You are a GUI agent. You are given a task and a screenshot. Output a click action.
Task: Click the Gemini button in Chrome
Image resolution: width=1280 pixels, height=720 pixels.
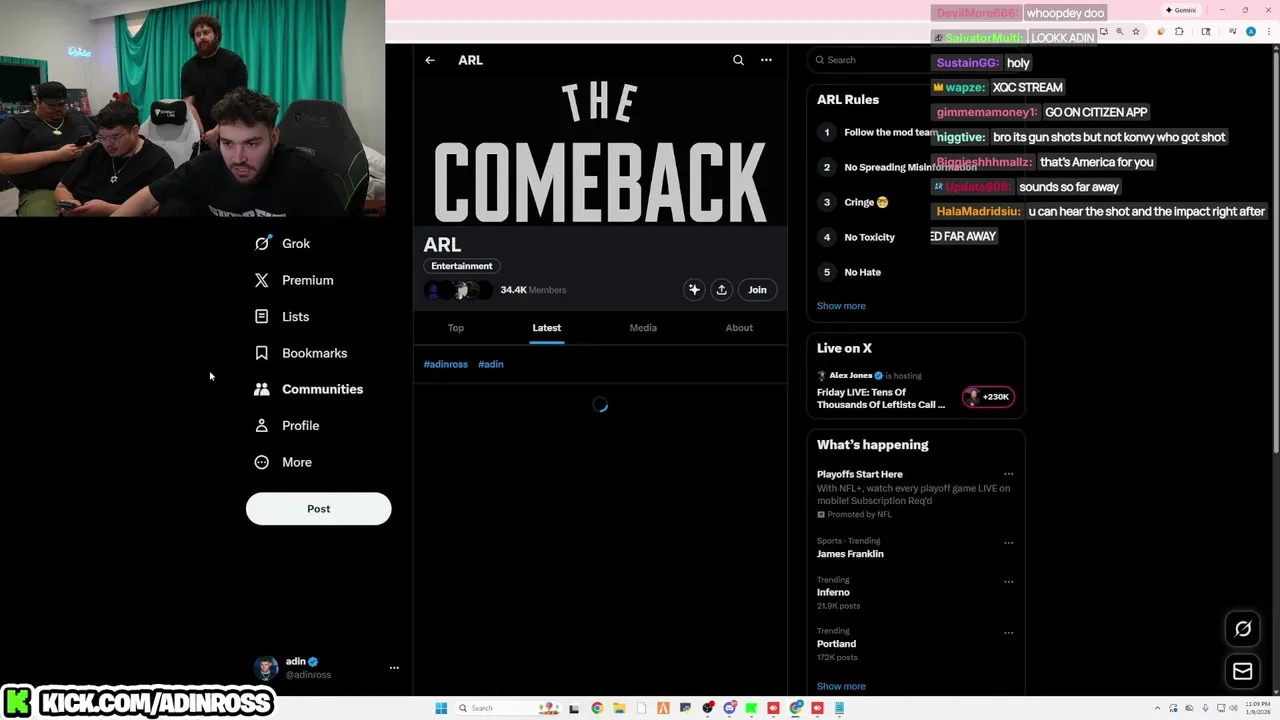[x=1181, y=10]
